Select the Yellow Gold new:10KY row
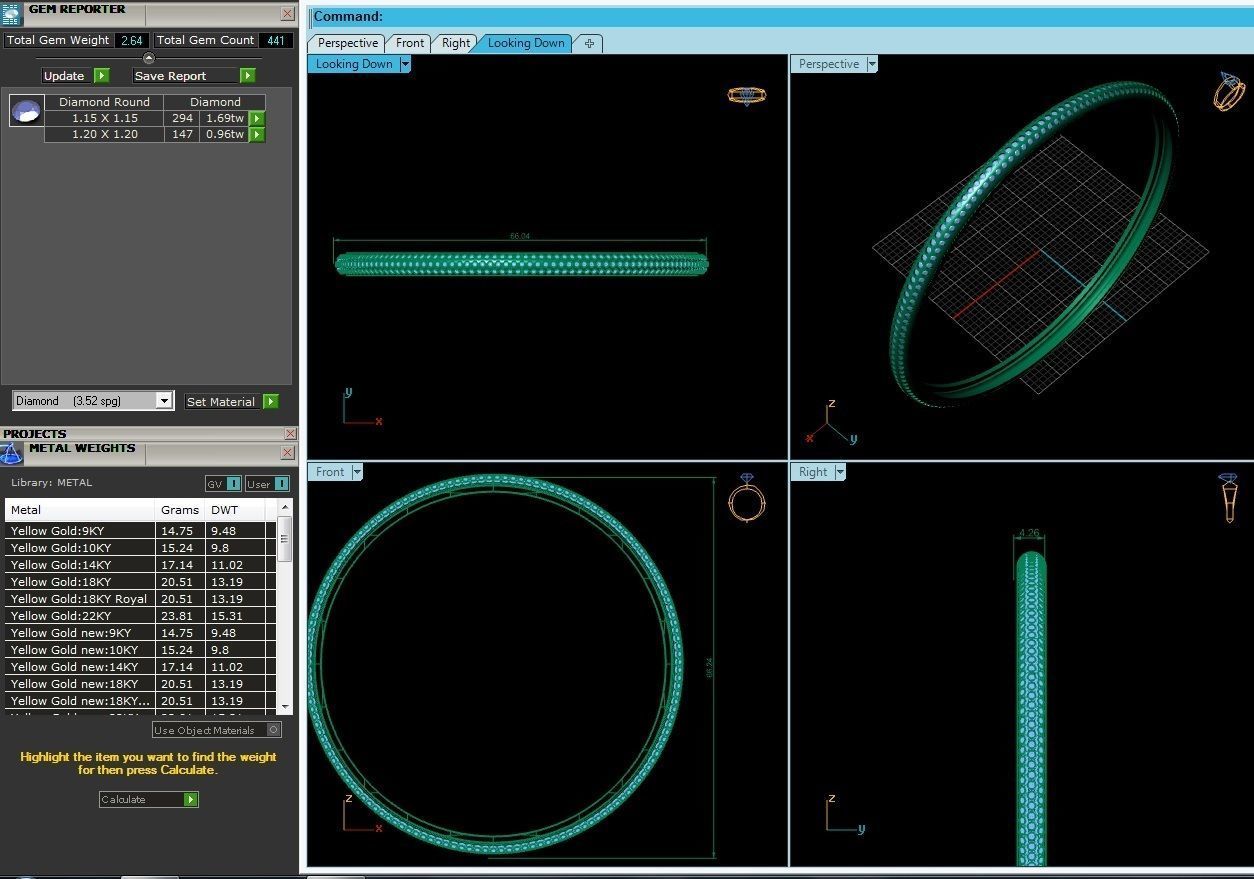This screenshot has height=879, width=1254. (x=140, y=650)
